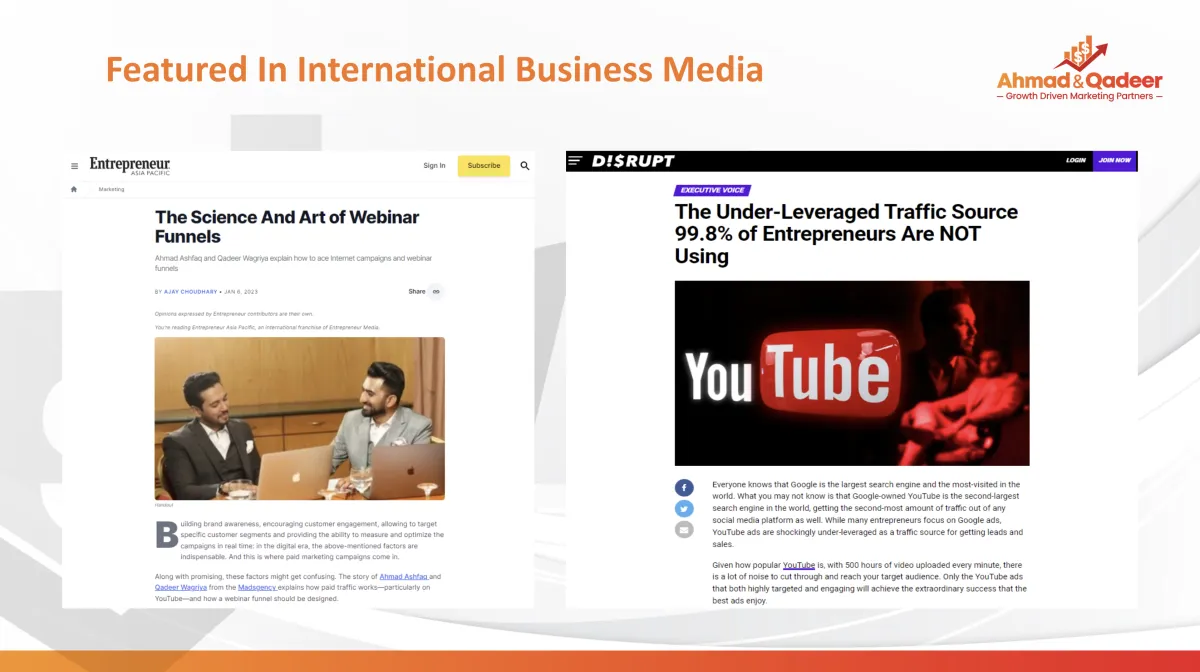The image size is (1200, 672).
Task: Click the Subscribe button
Action: click(x=484, y=166)
